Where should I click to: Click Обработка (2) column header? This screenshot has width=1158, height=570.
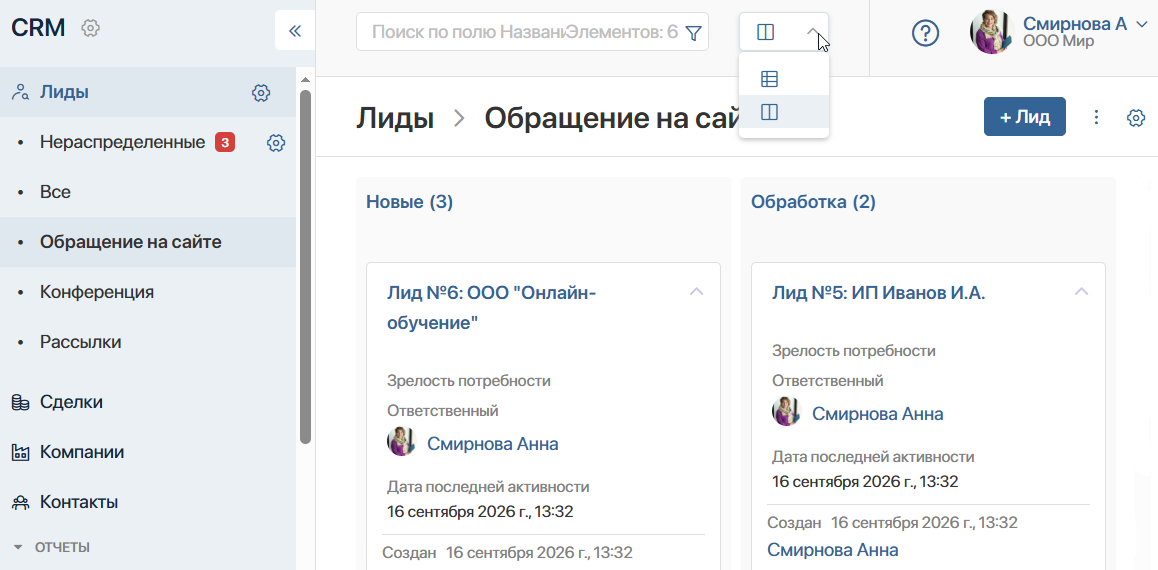coord(813,202)
